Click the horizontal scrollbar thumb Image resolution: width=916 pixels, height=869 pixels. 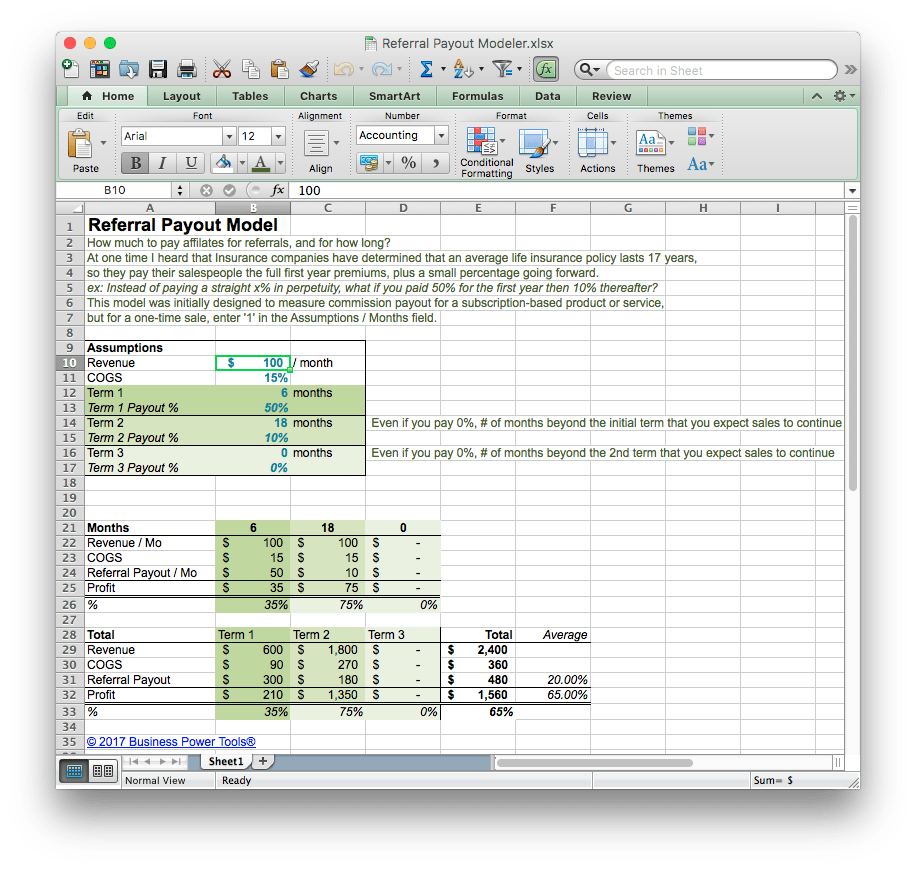click(x=595, y=763)
